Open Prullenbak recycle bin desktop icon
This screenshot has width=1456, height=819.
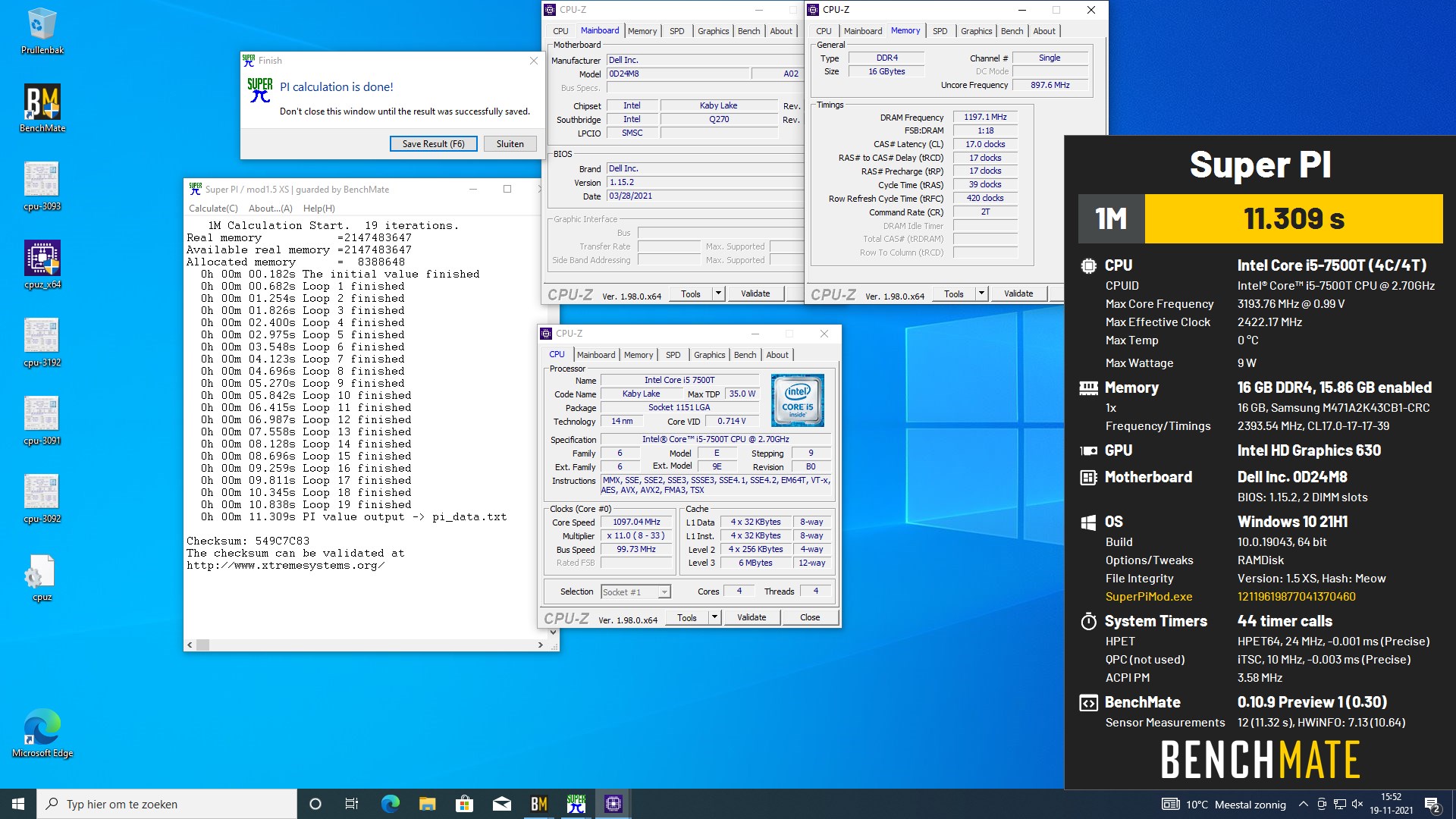(x=42, y=31)
